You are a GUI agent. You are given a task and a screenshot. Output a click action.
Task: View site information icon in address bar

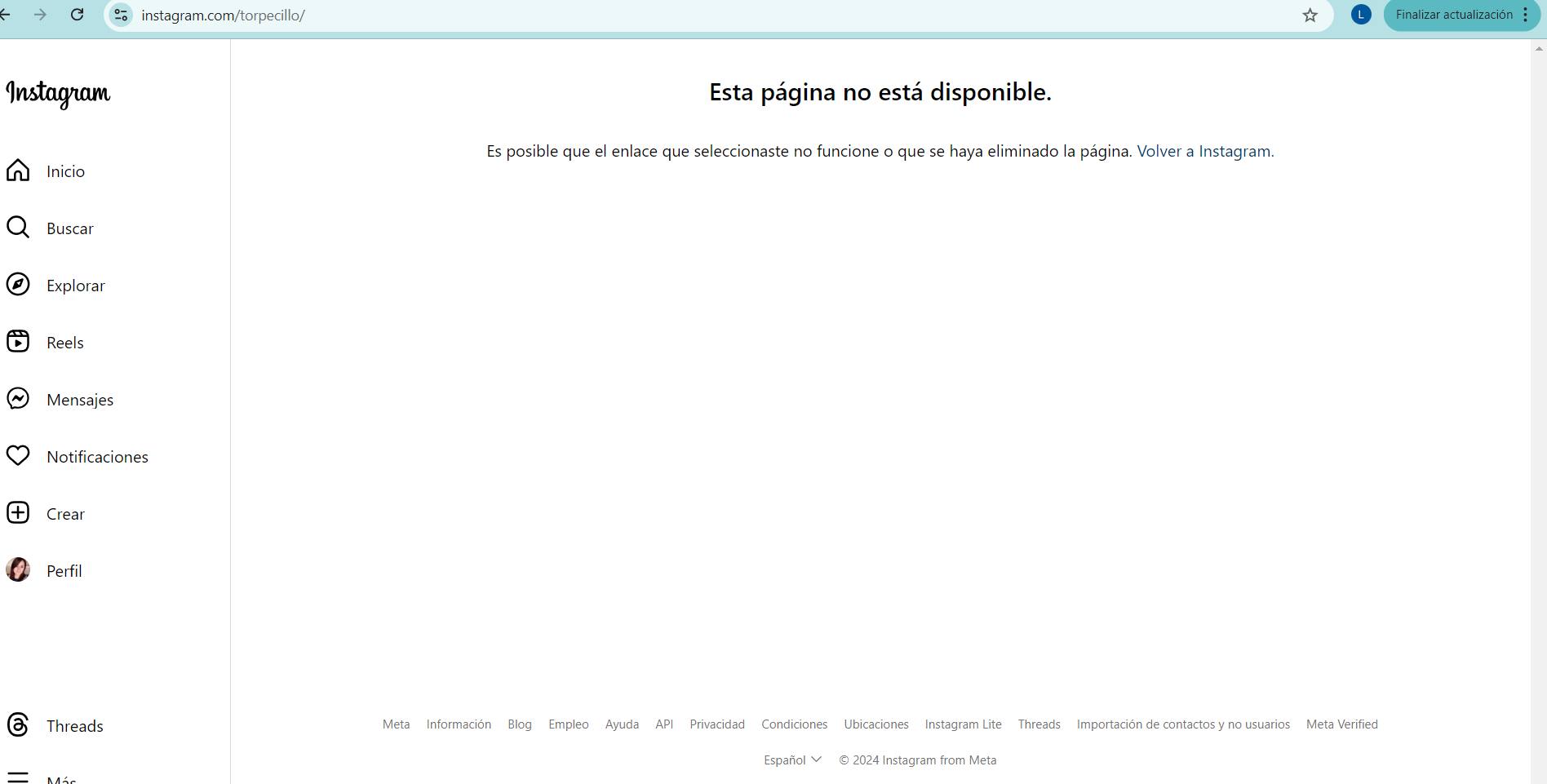click(x=121, y=15)
